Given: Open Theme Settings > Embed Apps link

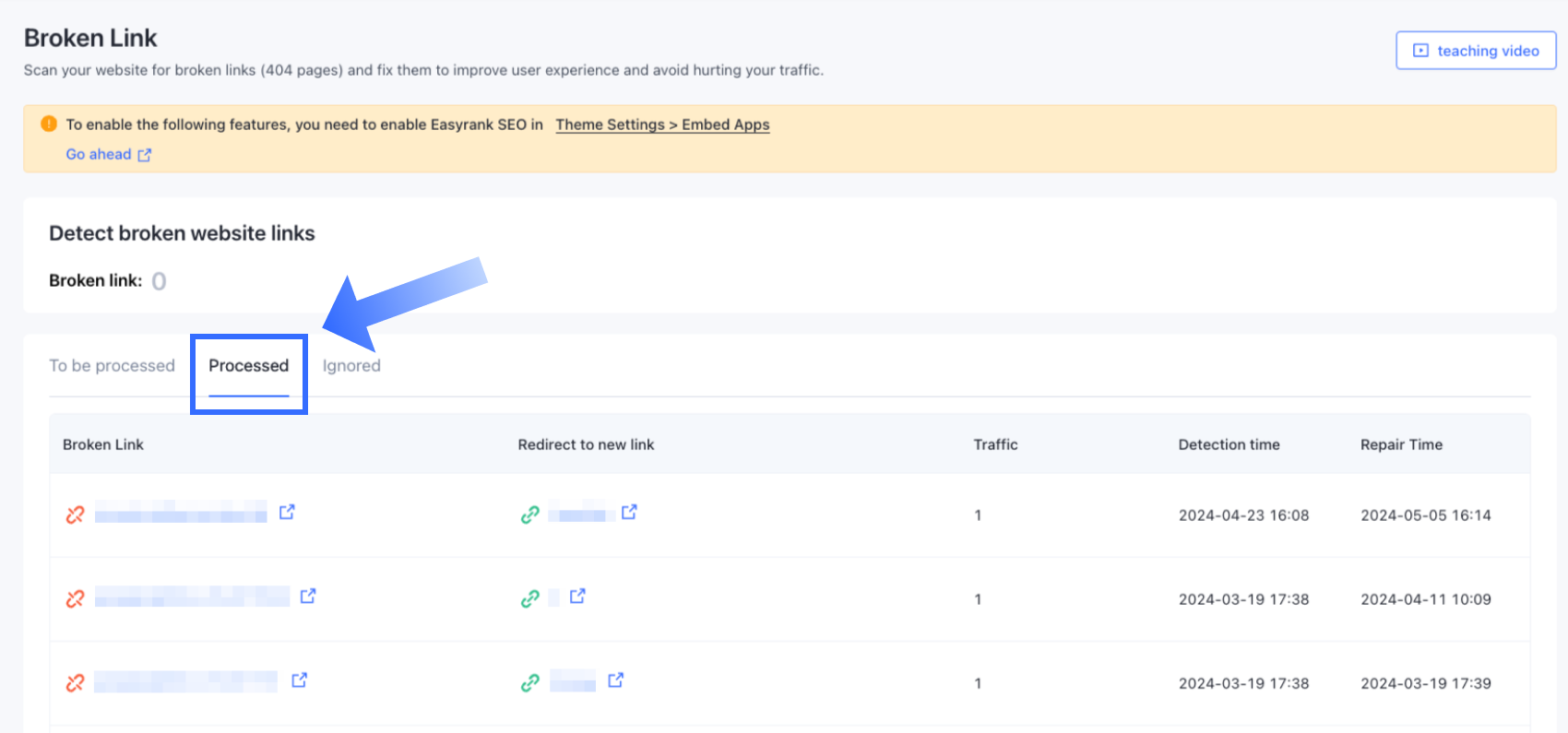Looking at the screenshot, I should coord(662,124).
